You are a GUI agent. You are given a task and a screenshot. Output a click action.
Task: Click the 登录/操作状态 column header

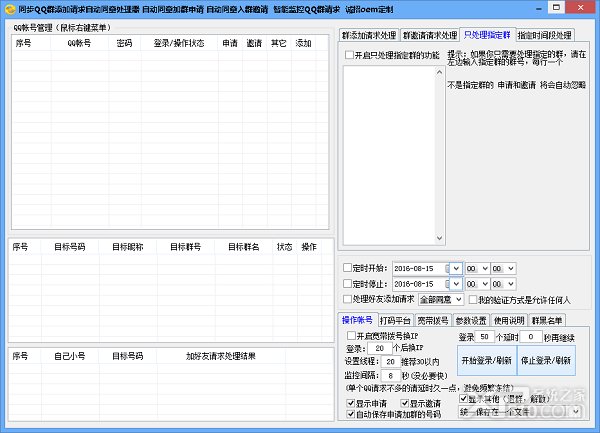point(179,43)
